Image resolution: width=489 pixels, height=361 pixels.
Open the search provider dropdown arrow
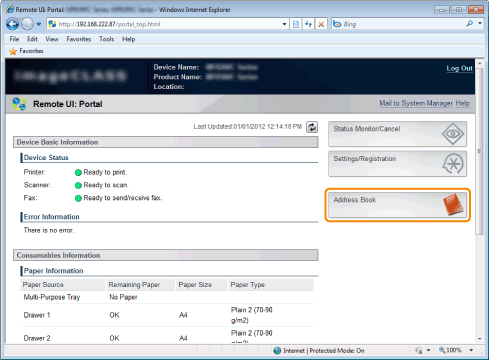(x=480, y=24)
